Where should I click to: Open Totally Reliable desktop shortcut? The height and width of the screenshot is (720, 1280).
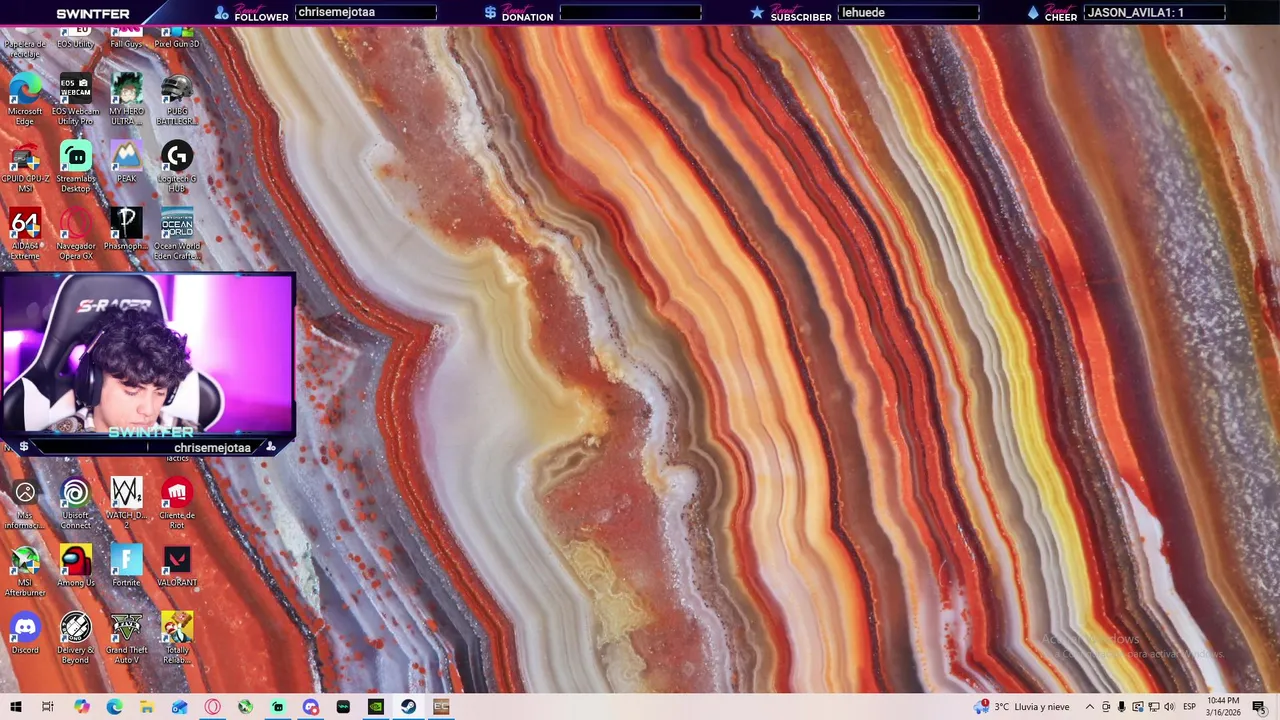(177, 638)
